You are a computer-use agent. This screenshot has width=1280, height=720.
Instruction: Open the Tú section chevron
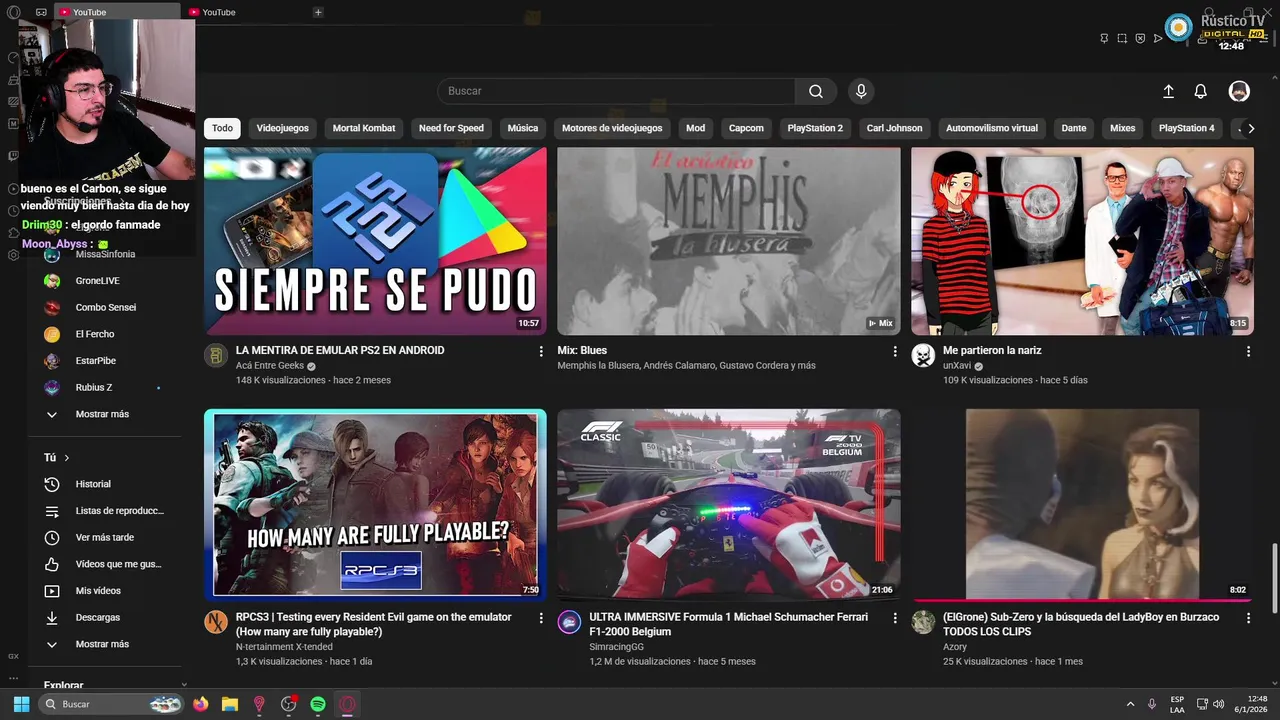pyautogui.click(x=67, y=458)
